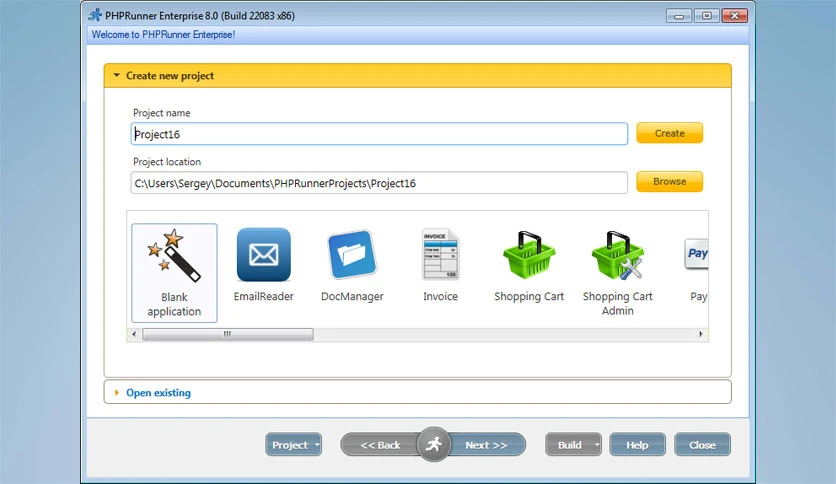The height and width of the screenshot is (484, 836).
Task: Click inside the Project location field
Action: point(379,183)
